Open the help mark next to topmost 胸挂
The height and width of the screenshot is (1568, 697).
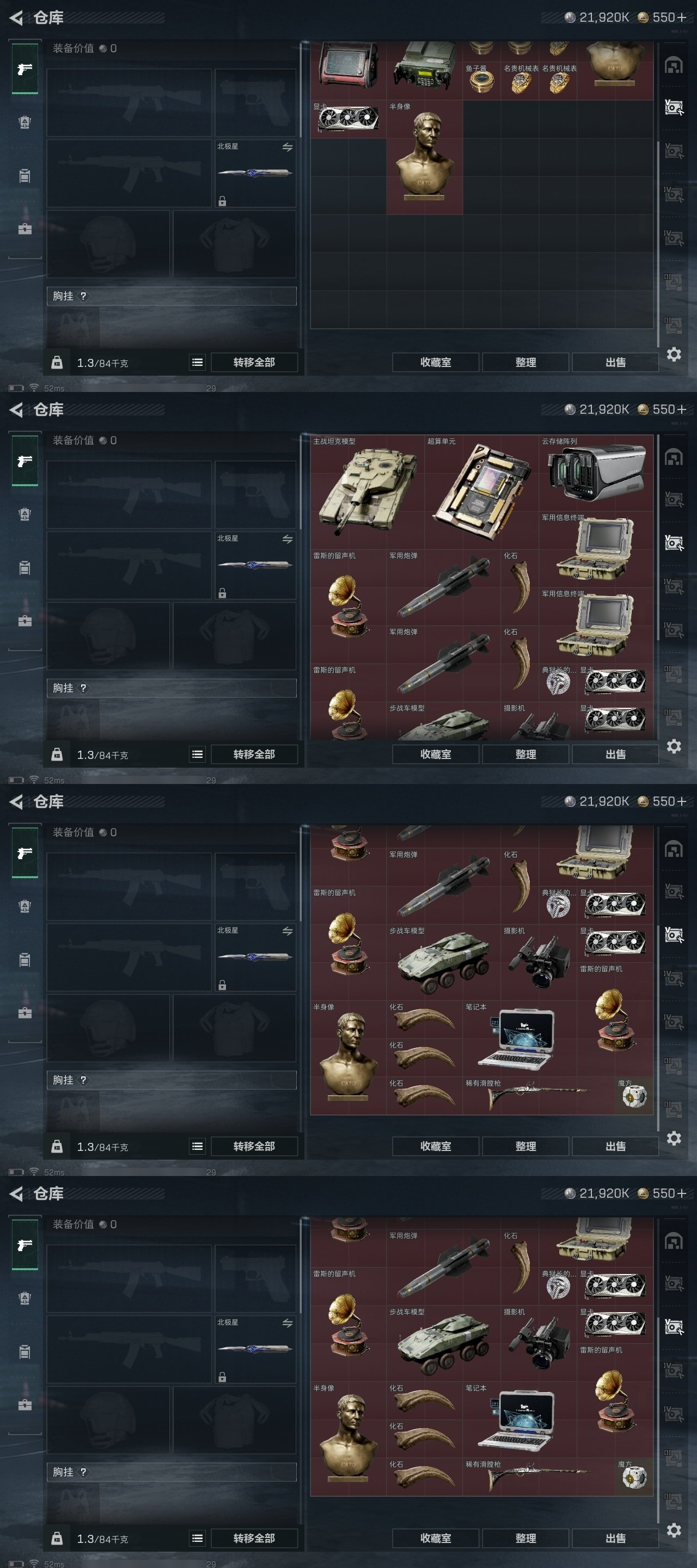point(83,296)
